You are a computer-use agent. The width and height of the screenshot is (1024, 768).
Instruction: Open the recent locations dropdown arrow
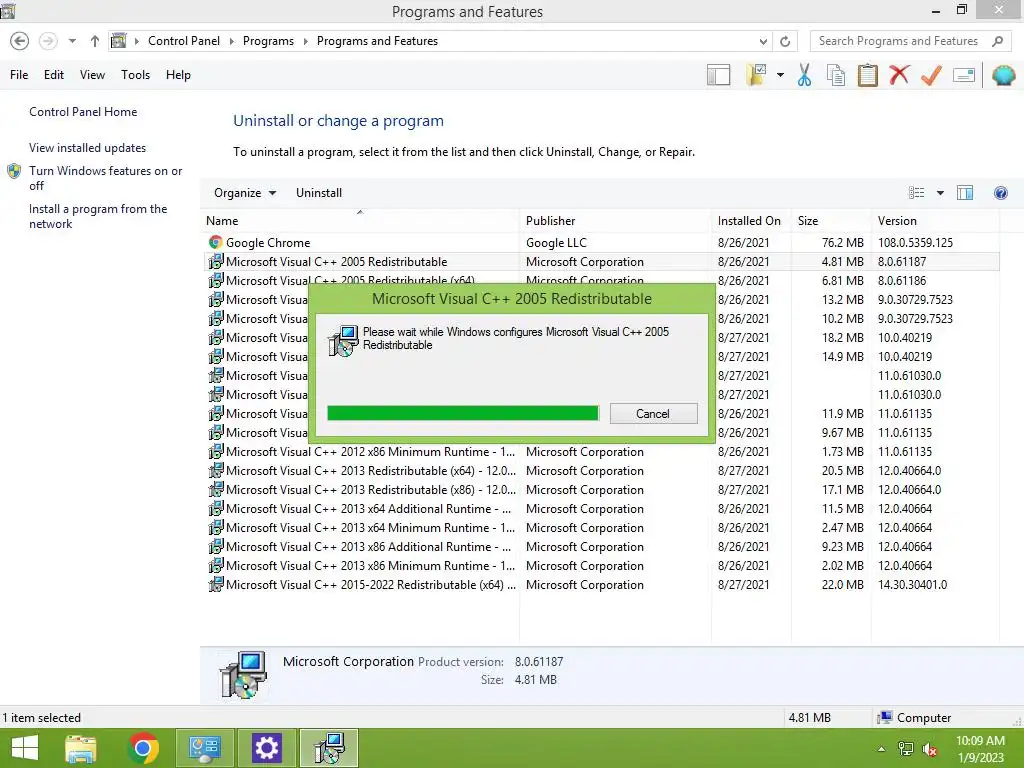(x=72, y=41)
